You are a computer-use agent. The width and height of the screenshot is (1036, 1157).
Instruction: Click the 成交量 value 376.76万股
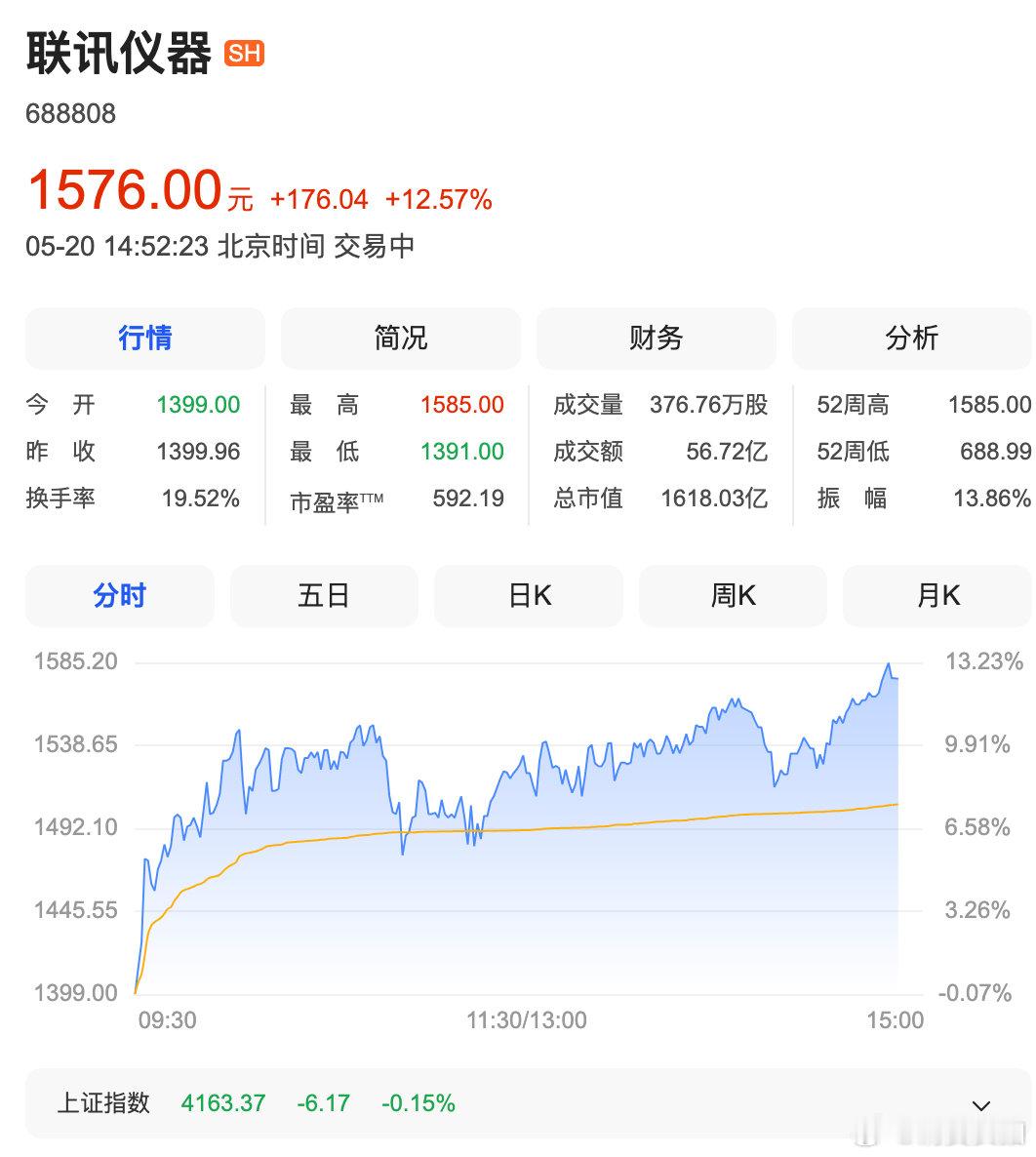pyautogui.click(x=708, y=404)
